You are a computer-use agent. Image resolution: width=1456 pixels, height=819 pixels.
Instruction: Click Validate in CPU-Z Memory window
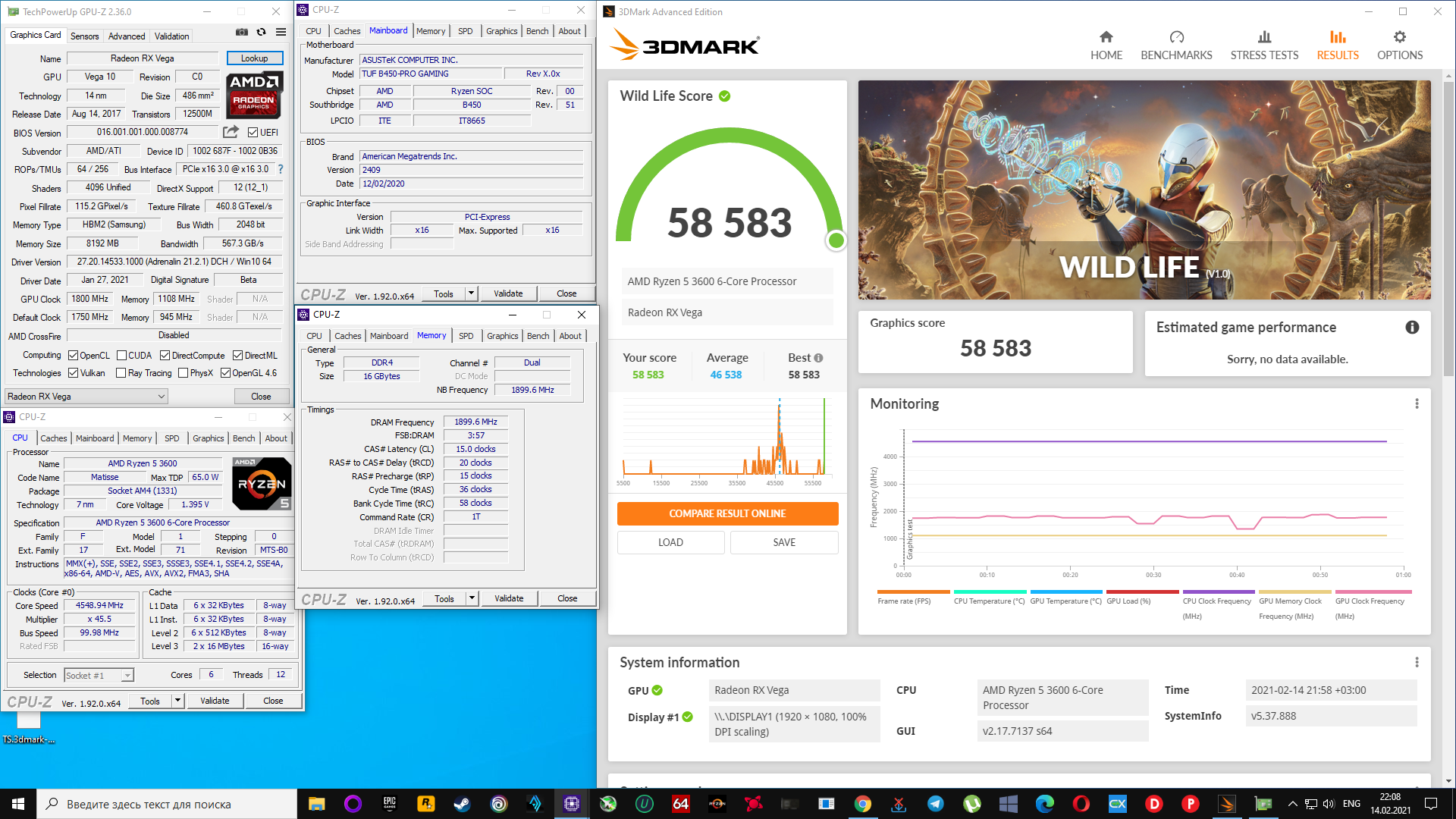[509, 598]
